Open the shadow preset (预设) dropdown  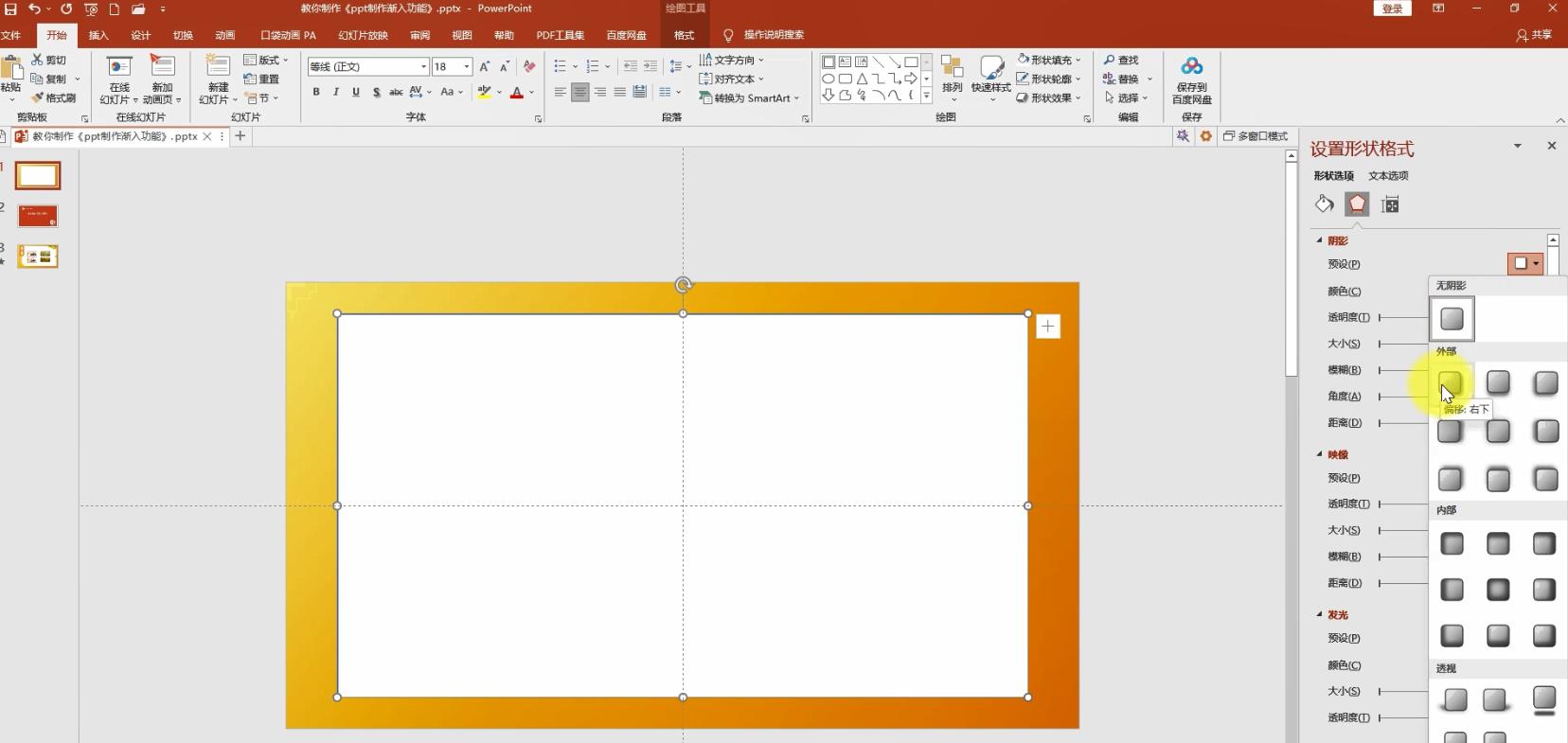coord(1525,264)
